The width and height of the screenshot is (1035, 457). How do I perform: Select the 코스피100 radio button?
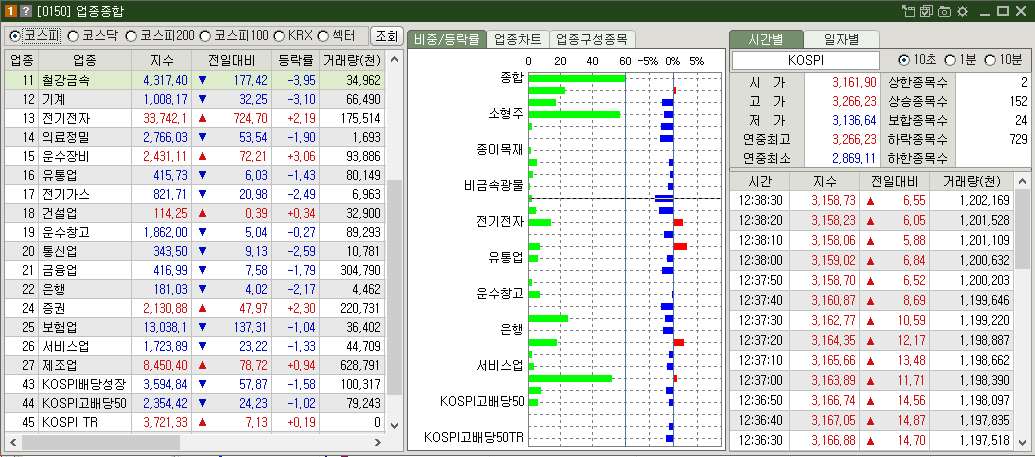[205, 36]
